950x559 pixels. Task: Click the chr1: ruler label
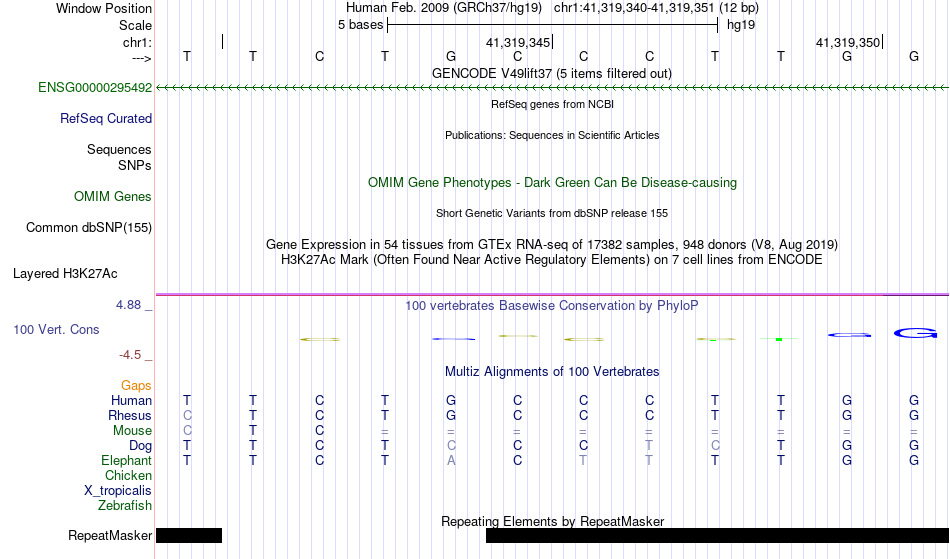click(137, 42)
